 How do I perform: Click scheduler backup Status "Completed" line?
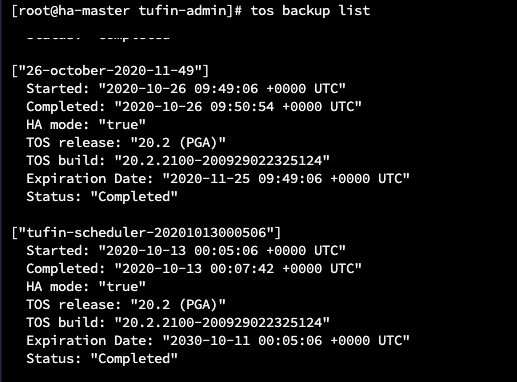click(102, 359)
